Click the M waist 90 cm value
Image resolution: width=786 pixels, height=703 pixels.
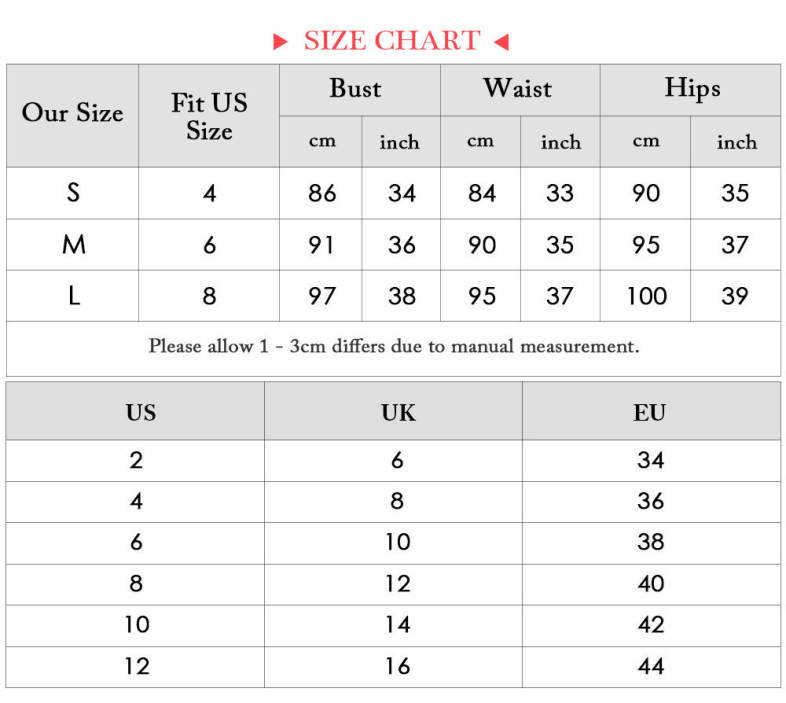(x=482, y=245)
